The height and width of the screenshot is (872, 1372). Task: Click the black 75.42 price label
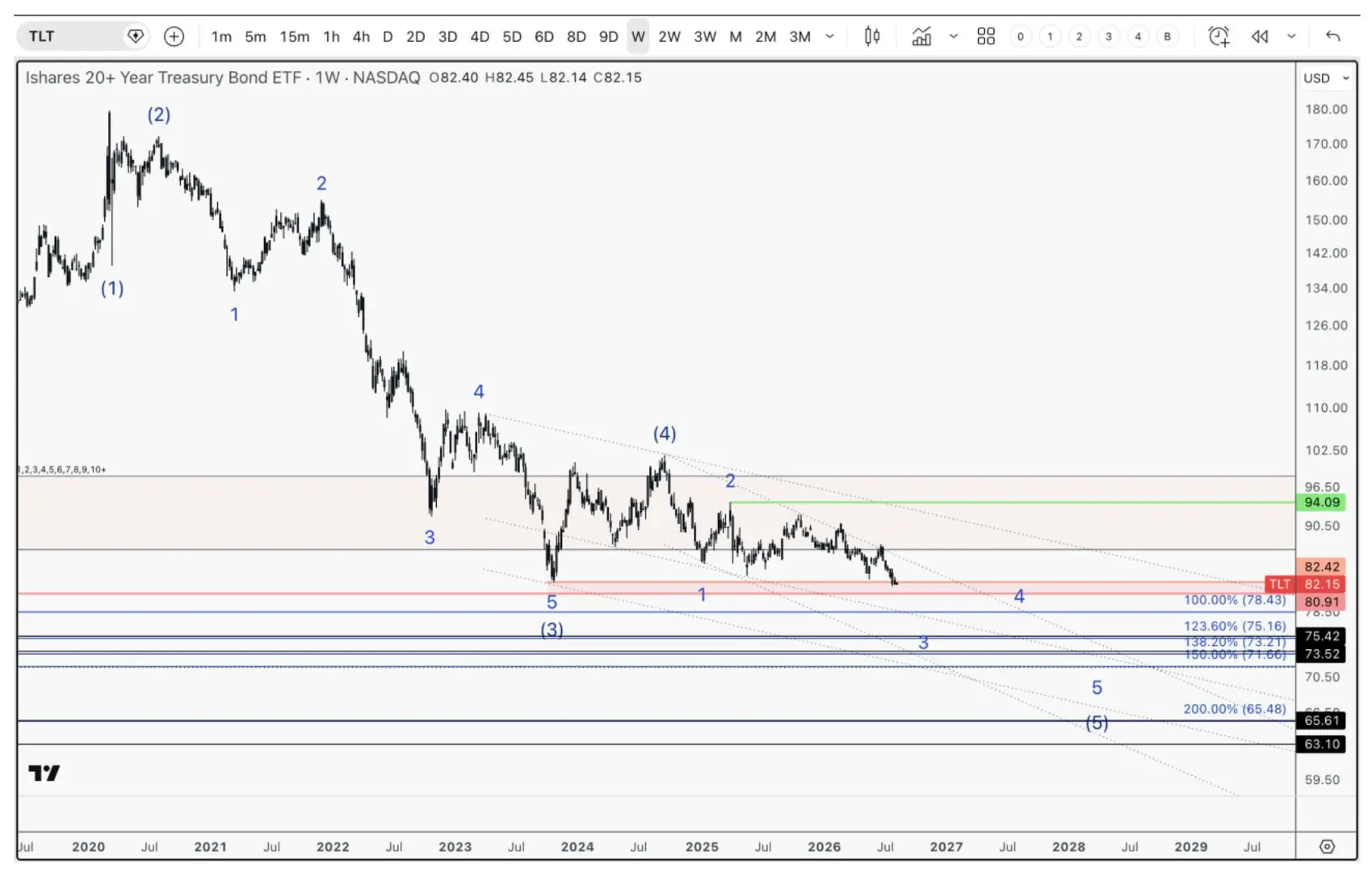1322,636
